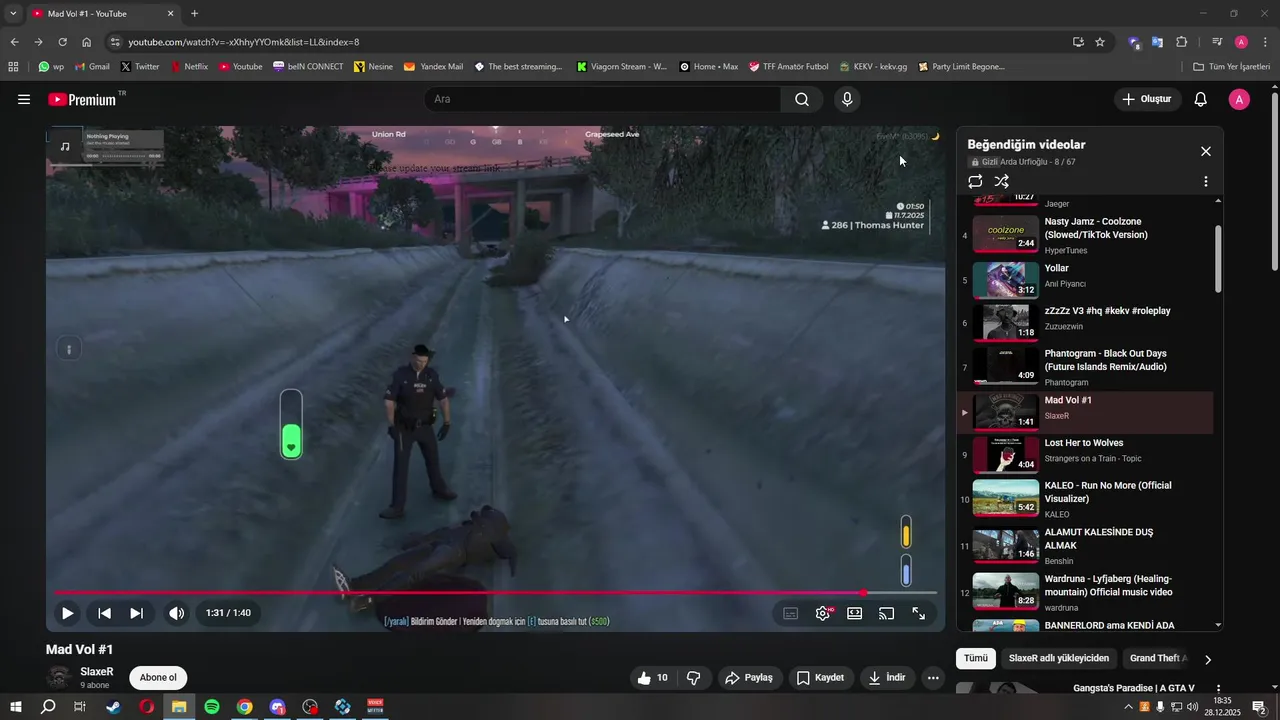The height and width of the screenshot is (720, 1280).
Task: Seek on the red progress bar
Action: pos(495,593)
